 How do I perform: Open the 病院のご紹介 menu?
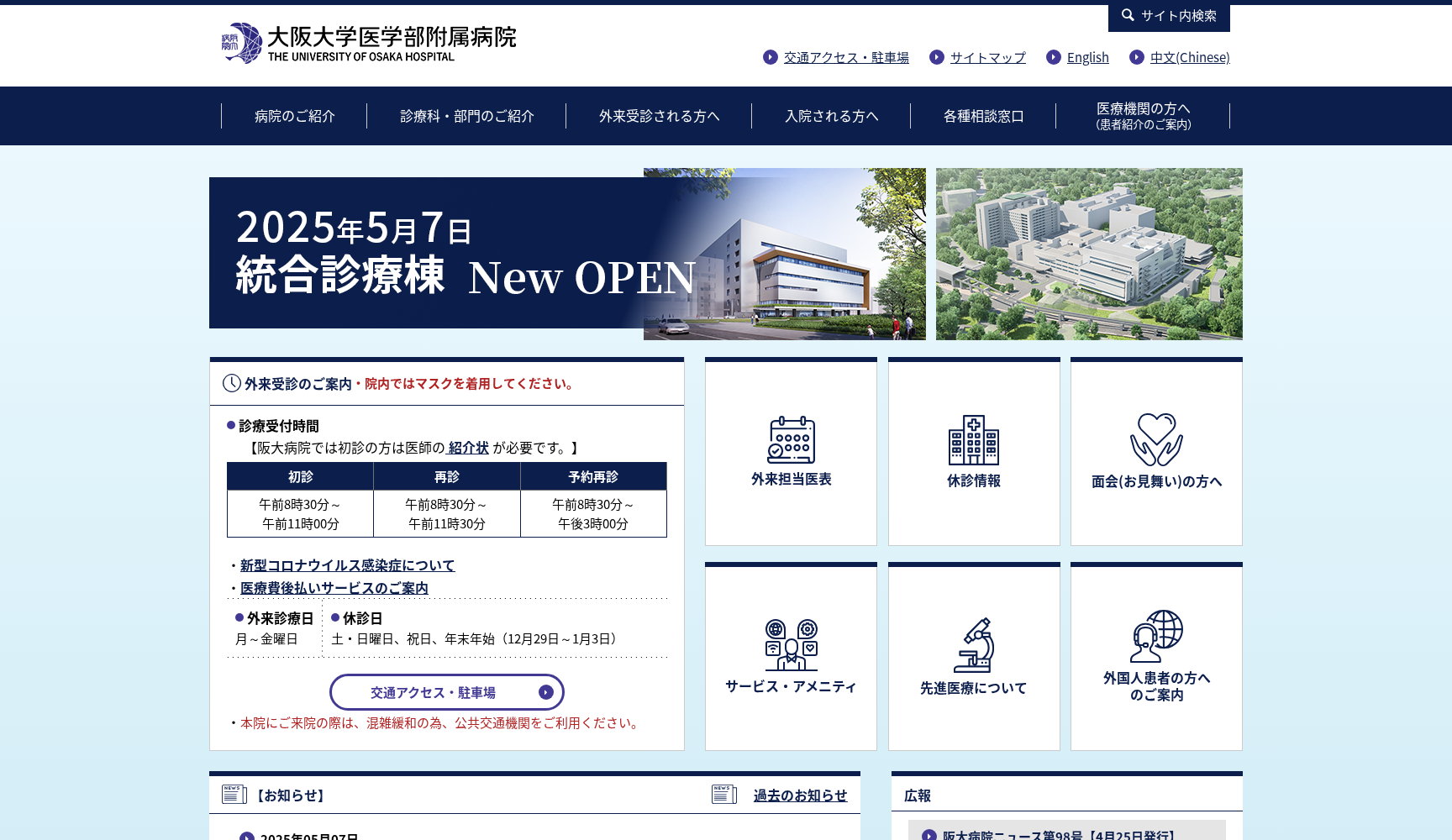click(292, 116)
